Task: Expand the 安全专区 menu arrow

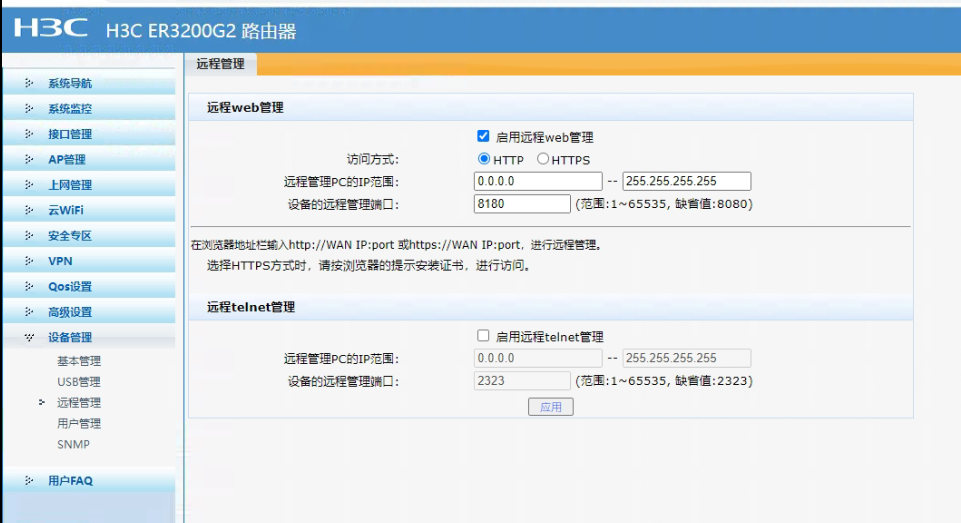Action: [x=29, y=235]
